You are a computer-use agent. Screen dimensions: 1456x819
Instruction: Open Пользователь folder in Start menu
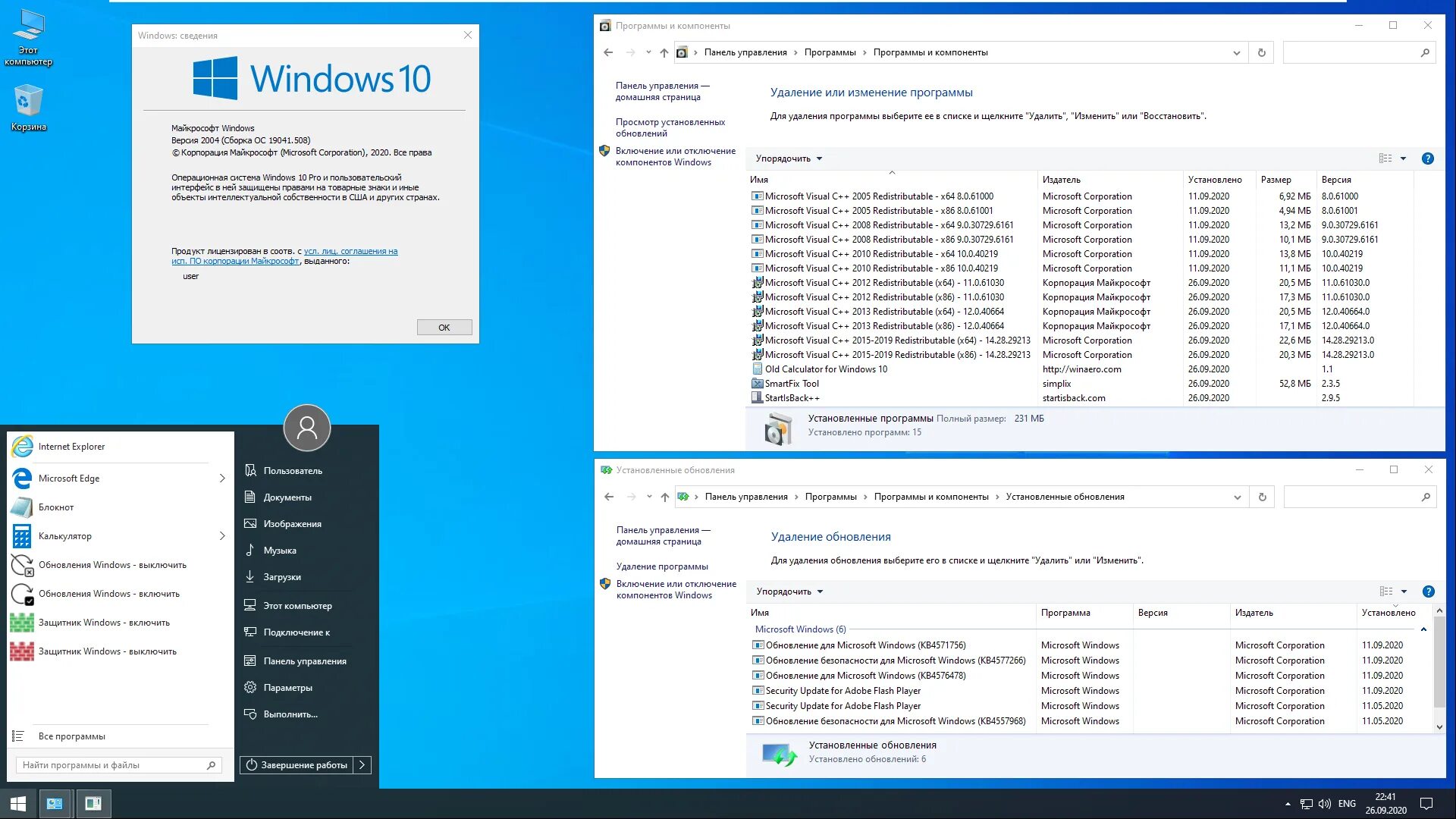(293, 471)
